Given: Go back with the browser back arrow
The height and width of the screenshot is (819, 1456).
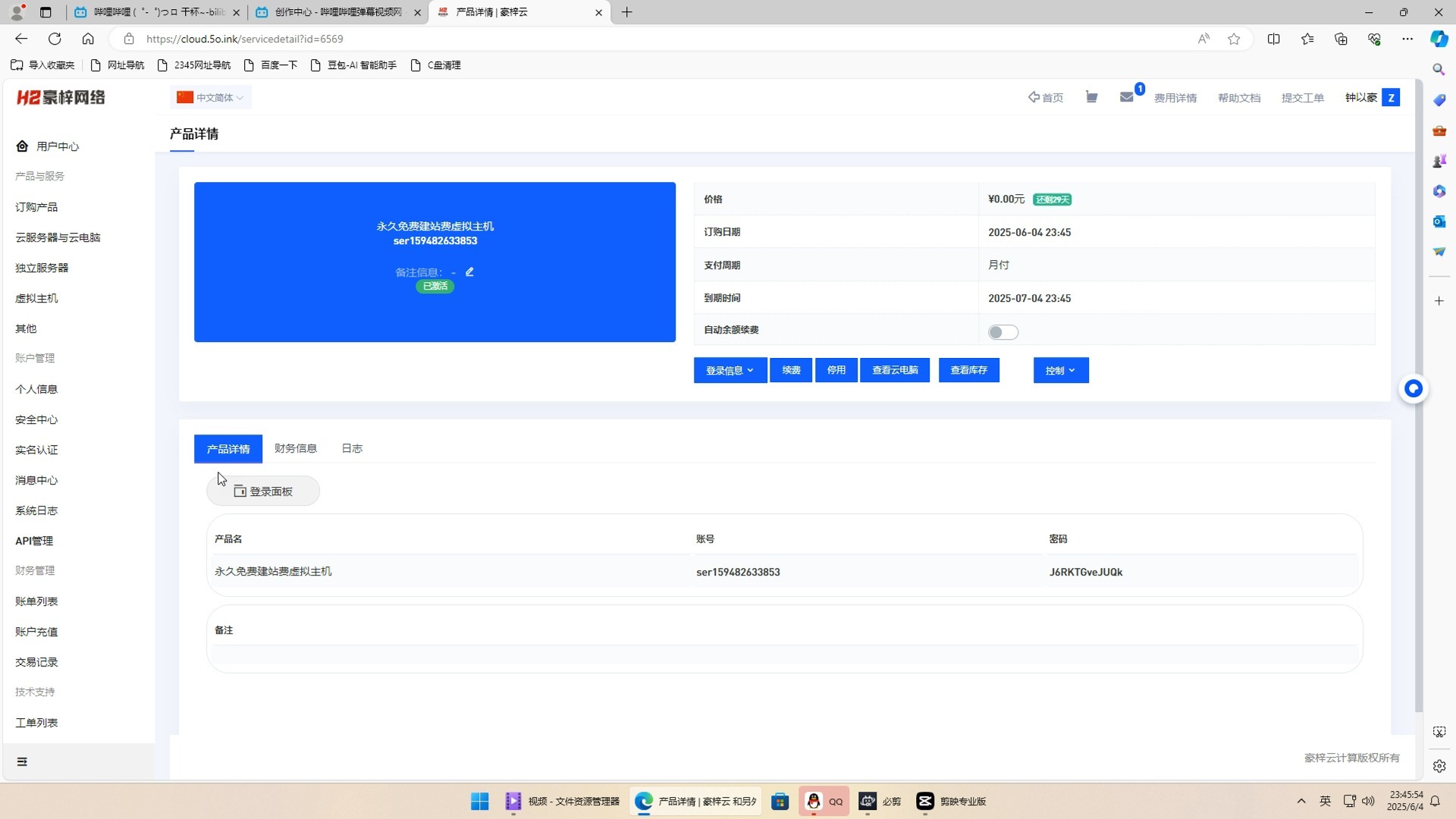Looking at the screenshot, I should coord(21,39).
